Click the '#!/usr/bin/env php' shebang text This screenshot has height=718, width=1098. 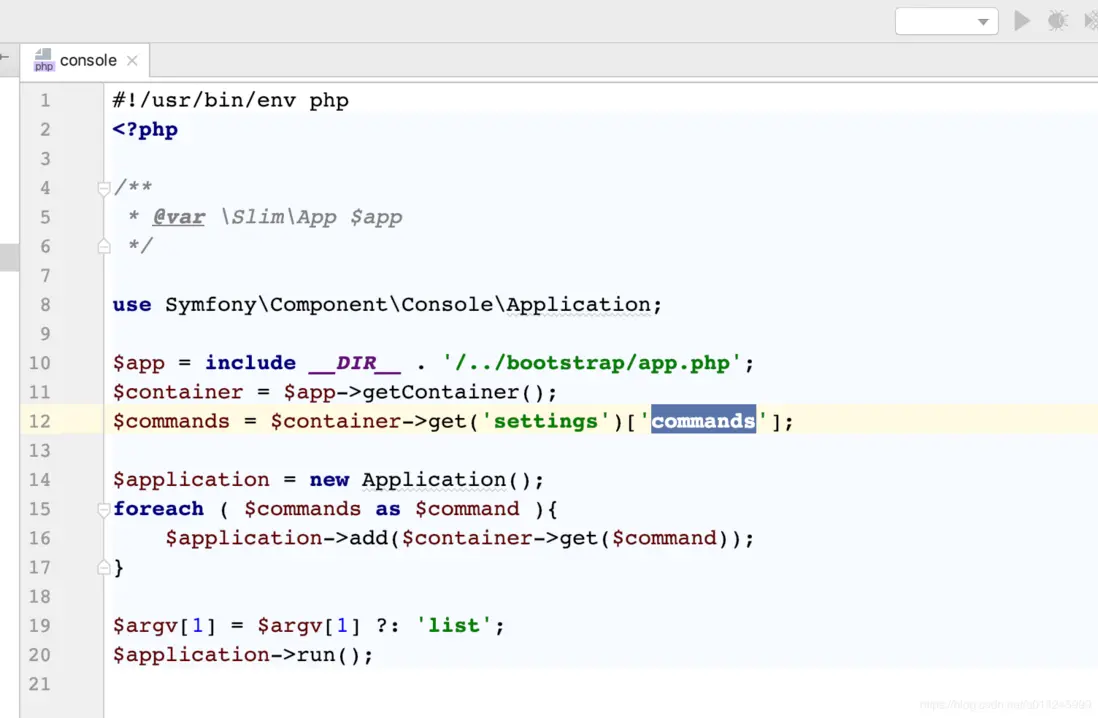tap(230, 100)
